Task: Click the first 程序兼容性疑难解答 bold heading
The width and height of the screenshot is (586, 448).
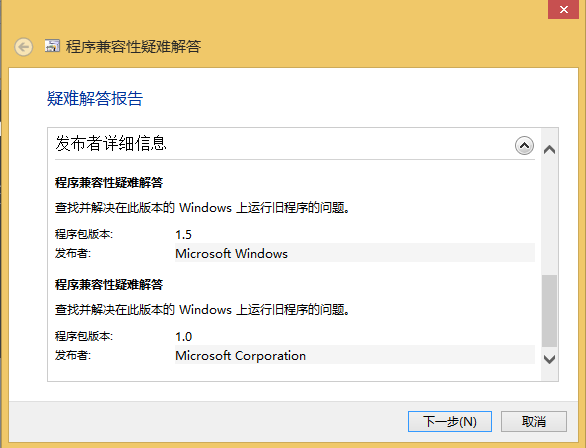Action: pyautogui.click(x=109, y=183)
